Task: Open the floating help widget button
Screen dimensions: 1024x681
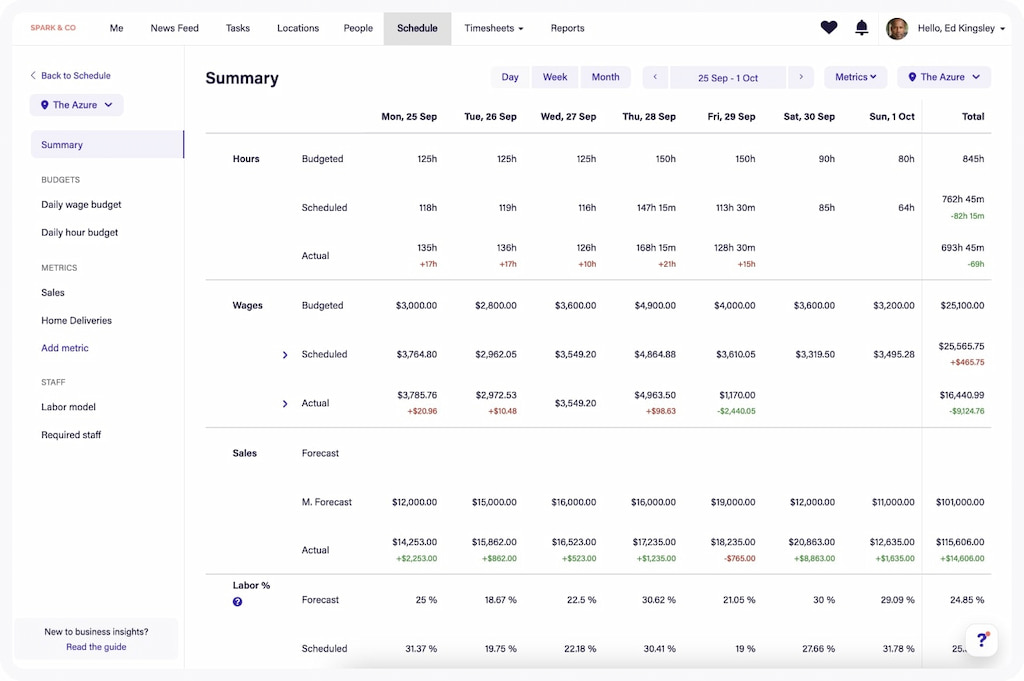Action: 980,640
